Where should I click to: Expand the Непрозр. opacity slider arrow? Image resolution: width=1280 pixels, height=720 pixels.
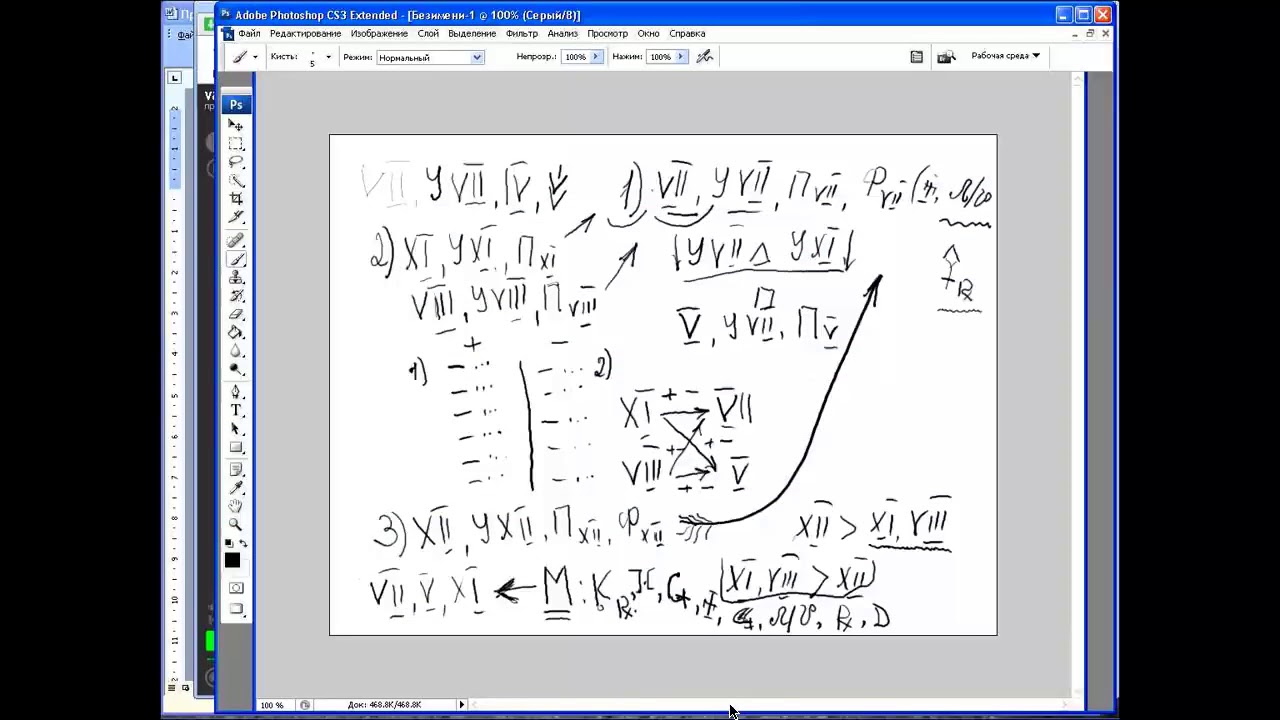coord(596,57)
